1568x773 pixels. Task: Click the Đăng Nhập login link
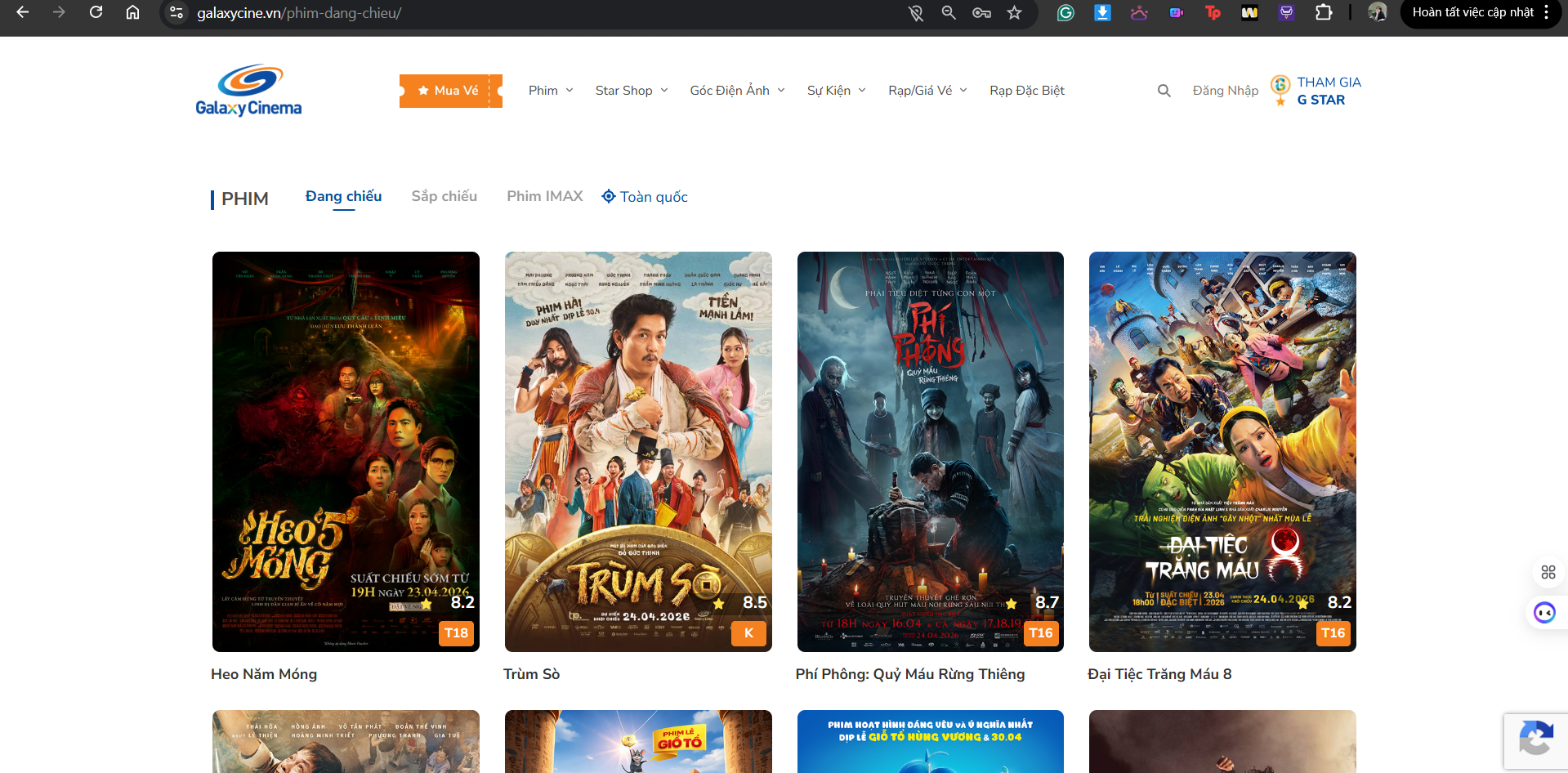(x=1225, y=91)
